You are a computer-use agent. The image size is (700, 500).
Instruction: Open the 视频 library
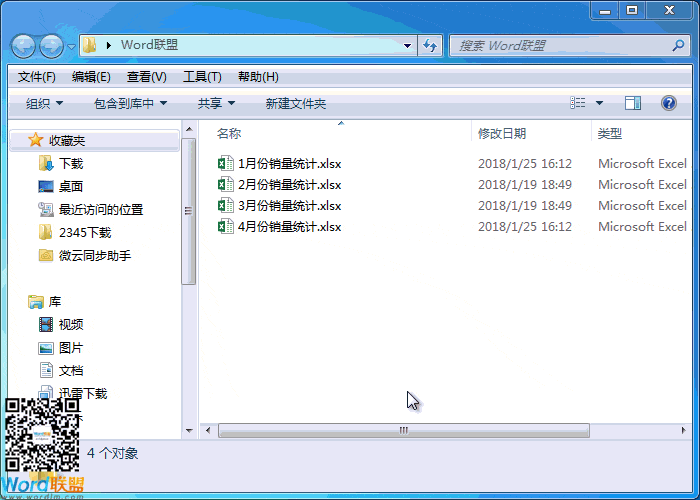(x=71, y=325)
